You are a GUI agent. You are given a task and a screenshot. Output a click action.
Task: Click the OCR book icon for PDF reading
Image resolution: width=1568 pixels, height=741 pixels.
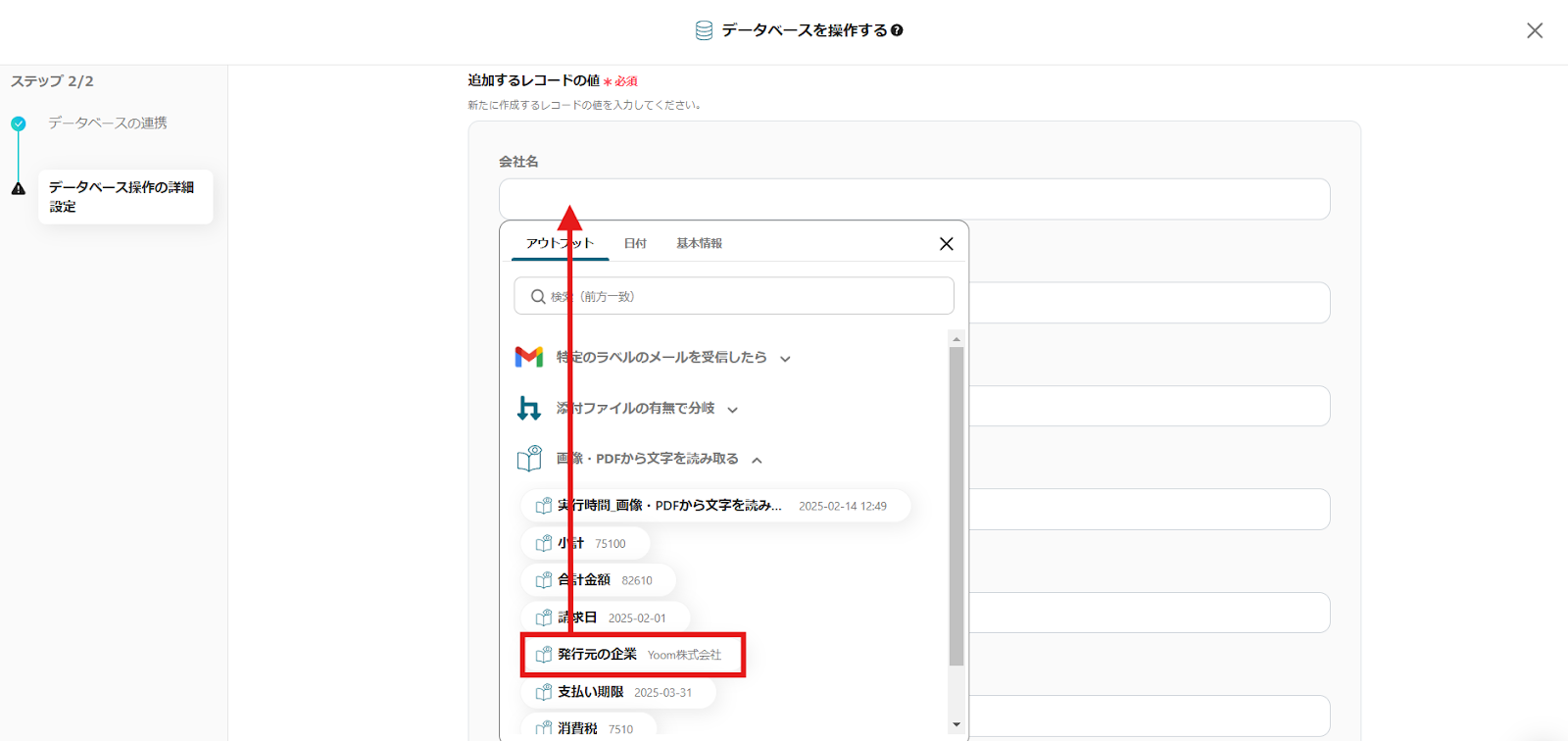[529, 459]
